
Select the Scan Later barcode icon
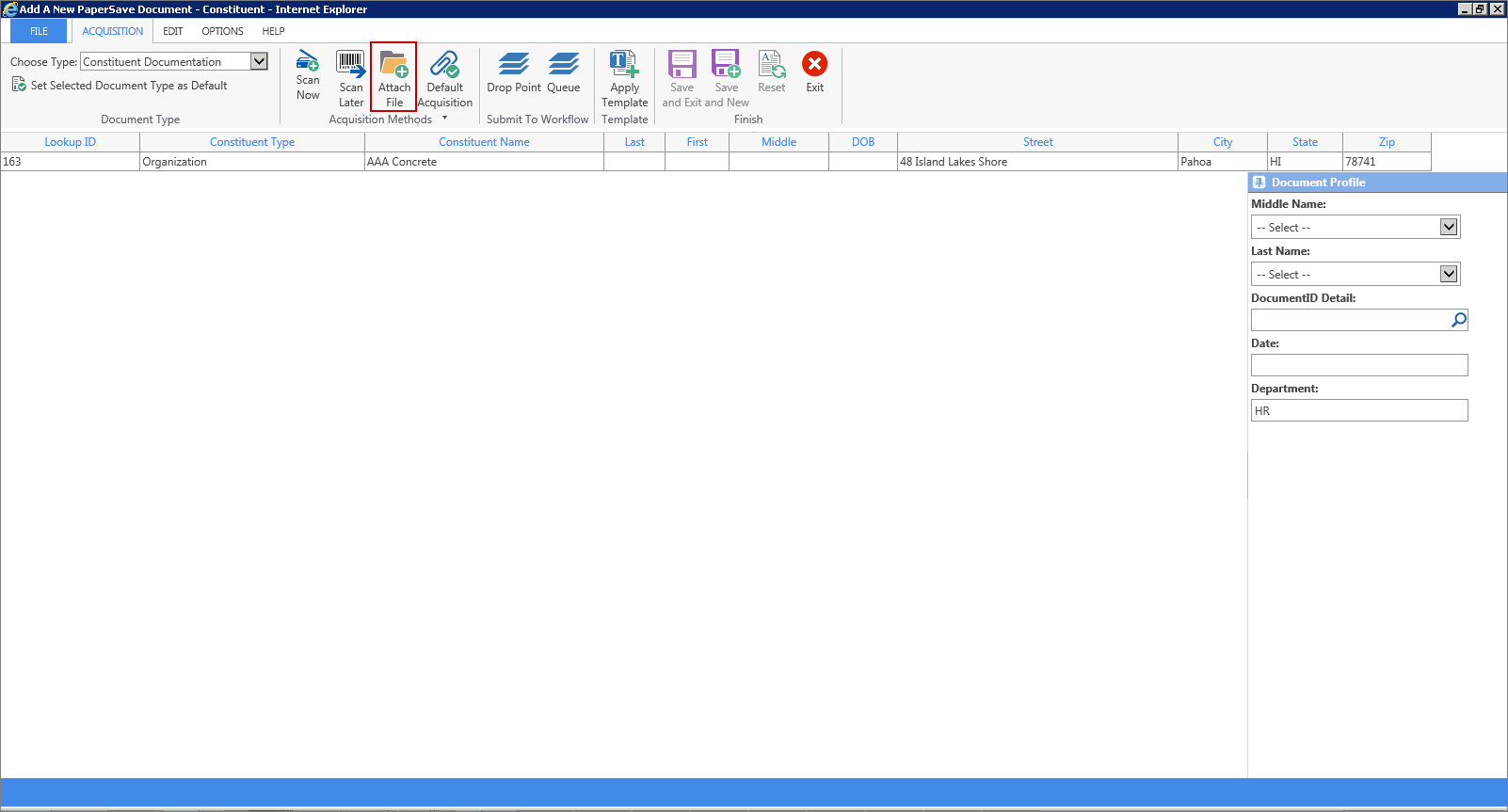point(351,64)
